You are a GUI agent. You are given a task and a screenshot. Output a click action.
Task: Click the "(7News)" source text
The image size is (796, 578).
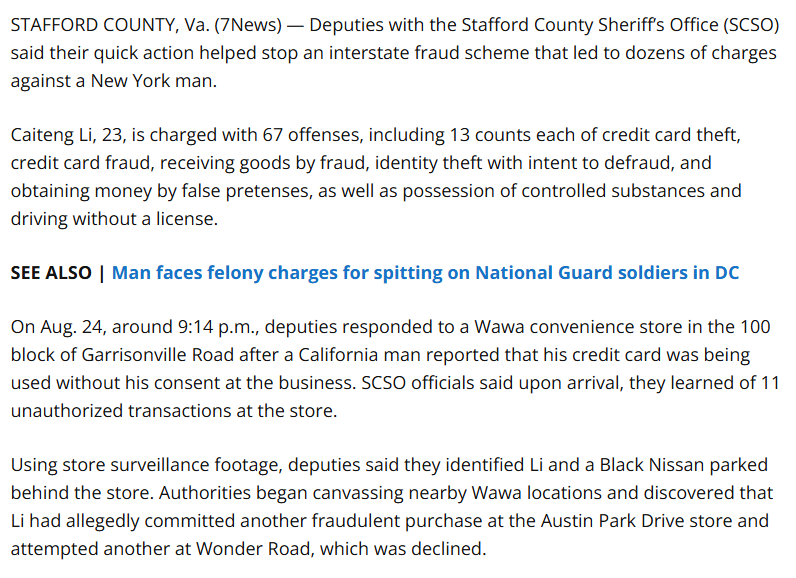click(x=247, y=25)
